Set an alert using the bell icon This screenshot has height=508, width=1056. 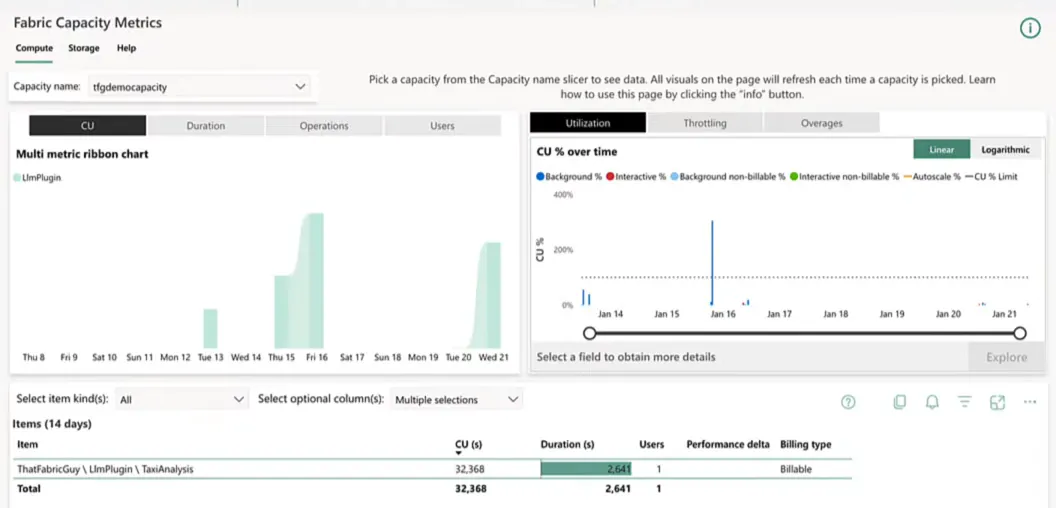pyautogui.click(x=932, y=402)
